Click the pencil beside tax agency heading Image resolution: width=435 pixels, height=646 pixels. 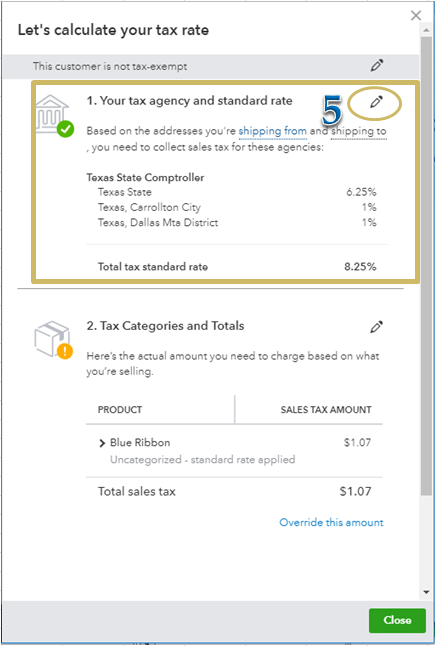(x=376, y=102)
